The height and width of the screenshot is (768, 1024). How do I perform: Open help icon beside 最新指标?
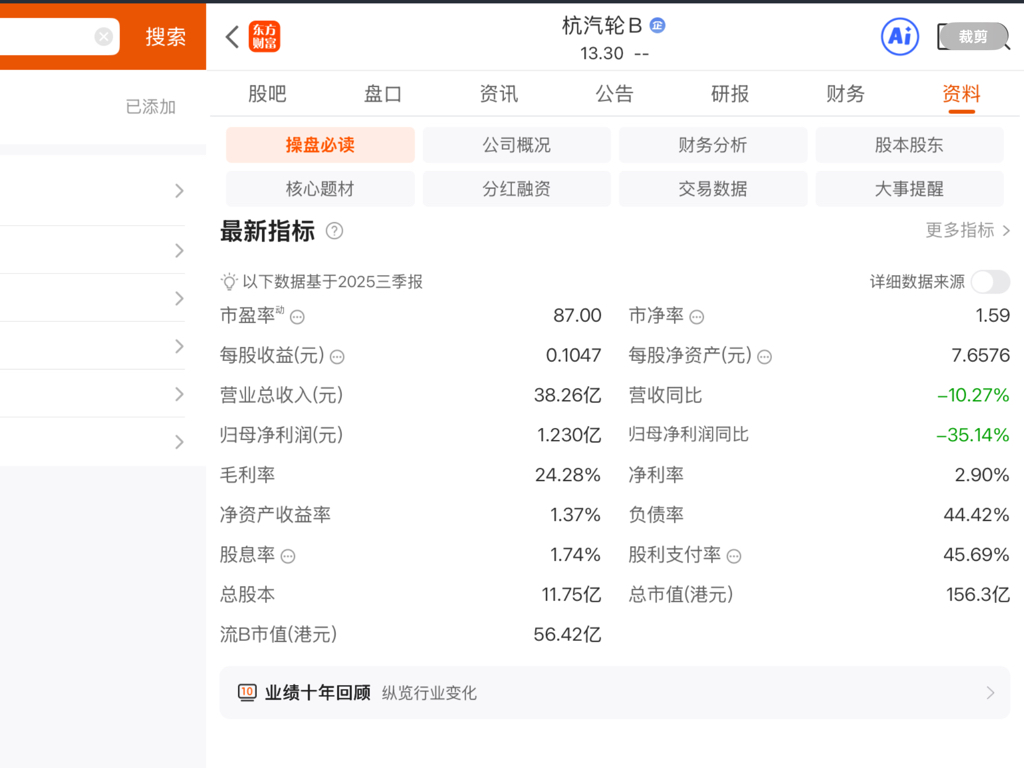tap(334, 231)
